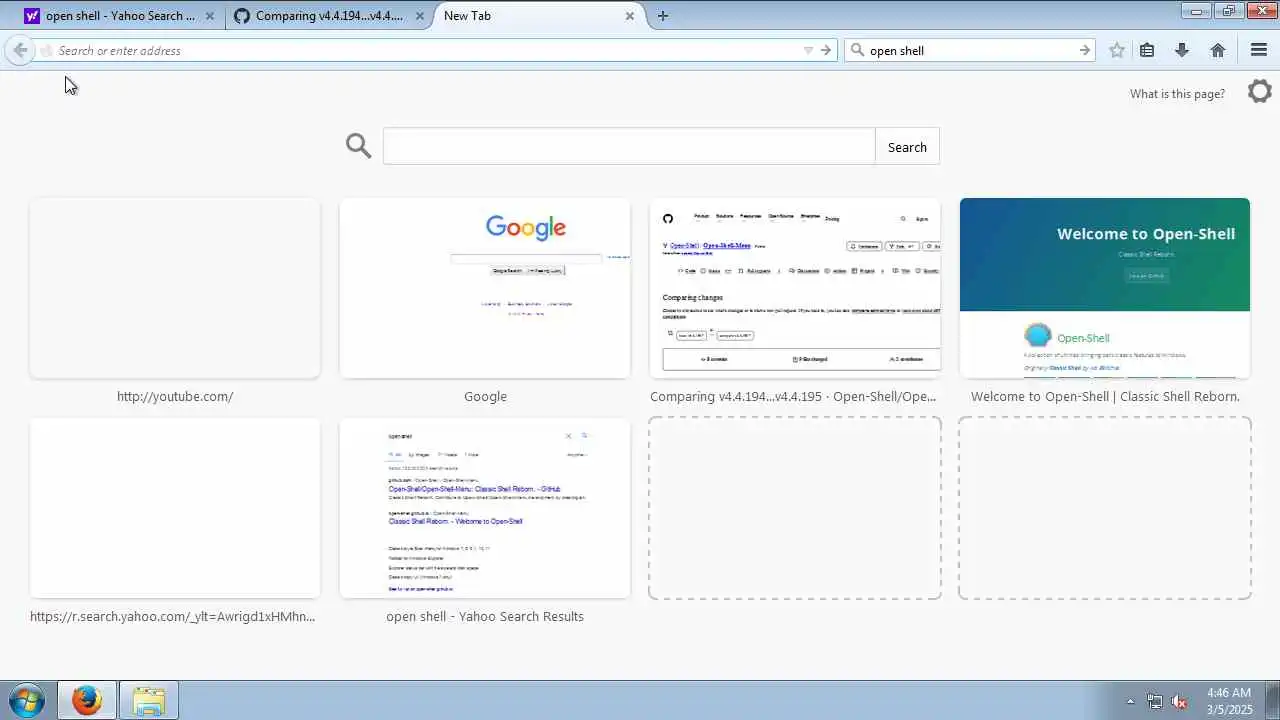Open the Downloads arrow icon

[1182, 50]
